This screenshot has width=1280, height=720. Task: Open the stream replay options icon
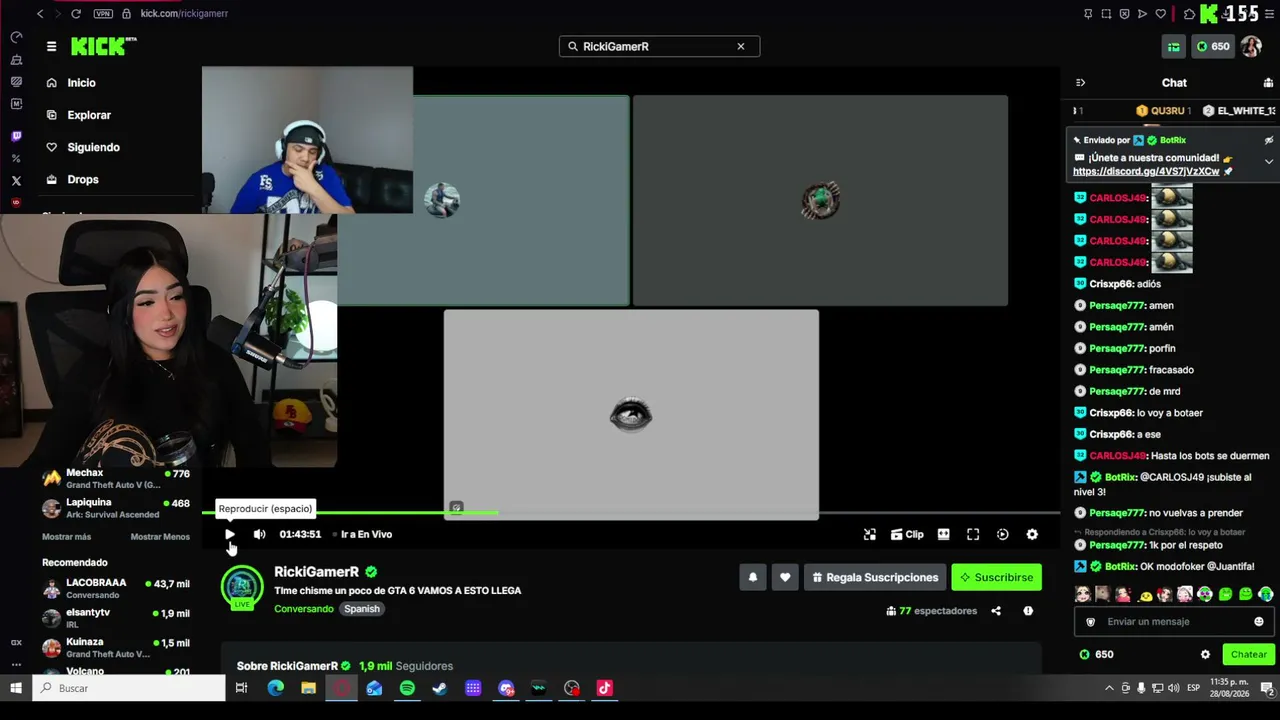(1003, 534)
